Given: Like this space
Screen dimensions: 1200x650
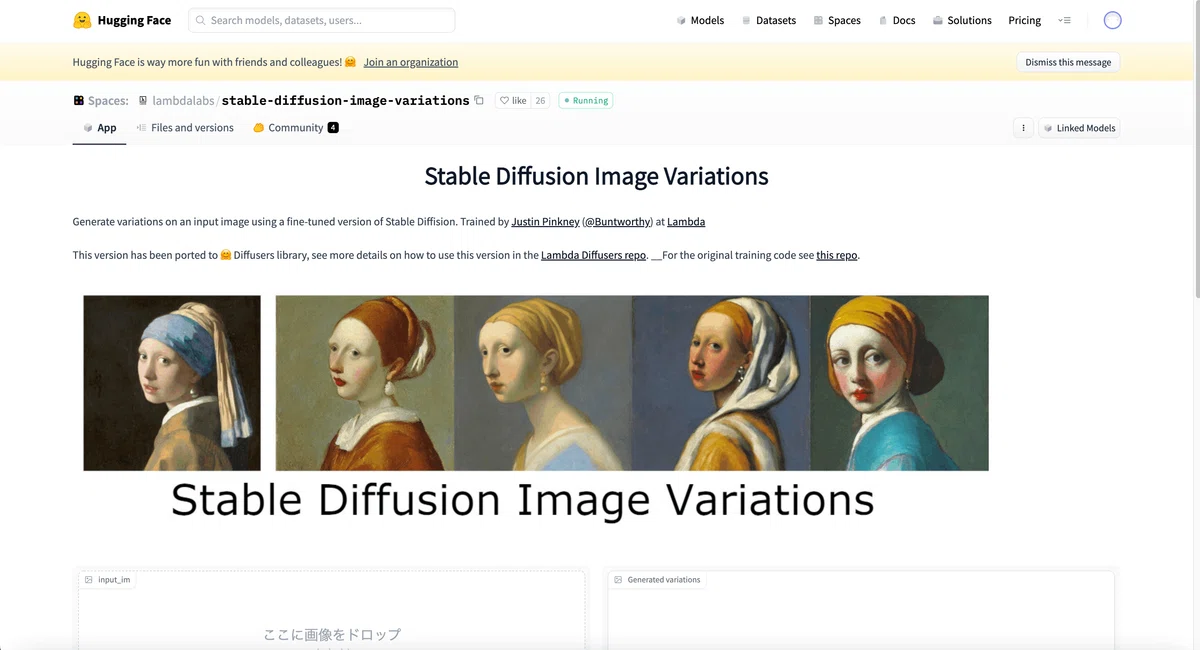Looking at the screenshot, I should [513, 100].
